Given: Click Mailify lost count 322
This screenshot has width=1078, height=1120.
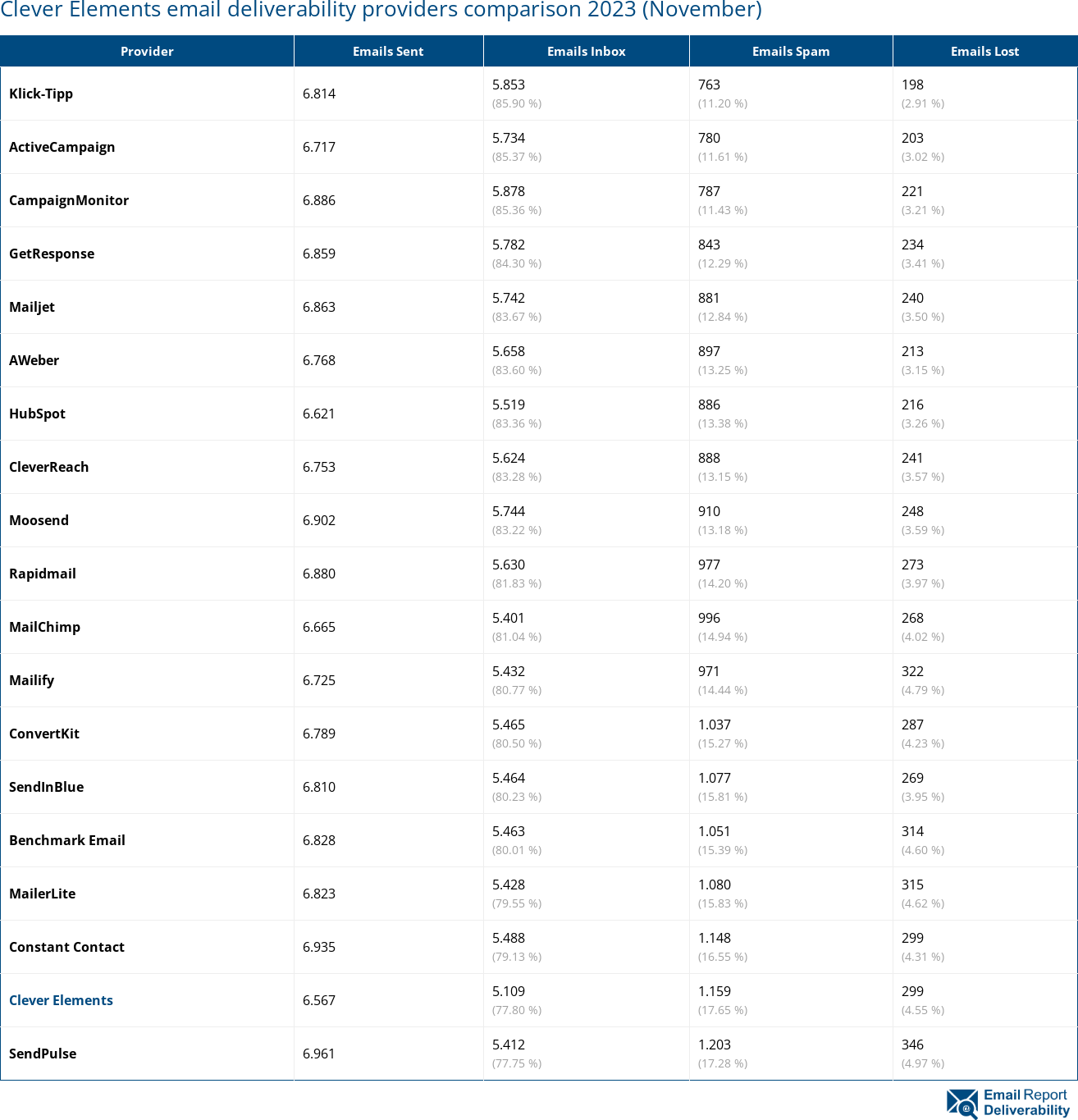Looking at the screenshot, I should pyautogui.click(x=913, y=671).
